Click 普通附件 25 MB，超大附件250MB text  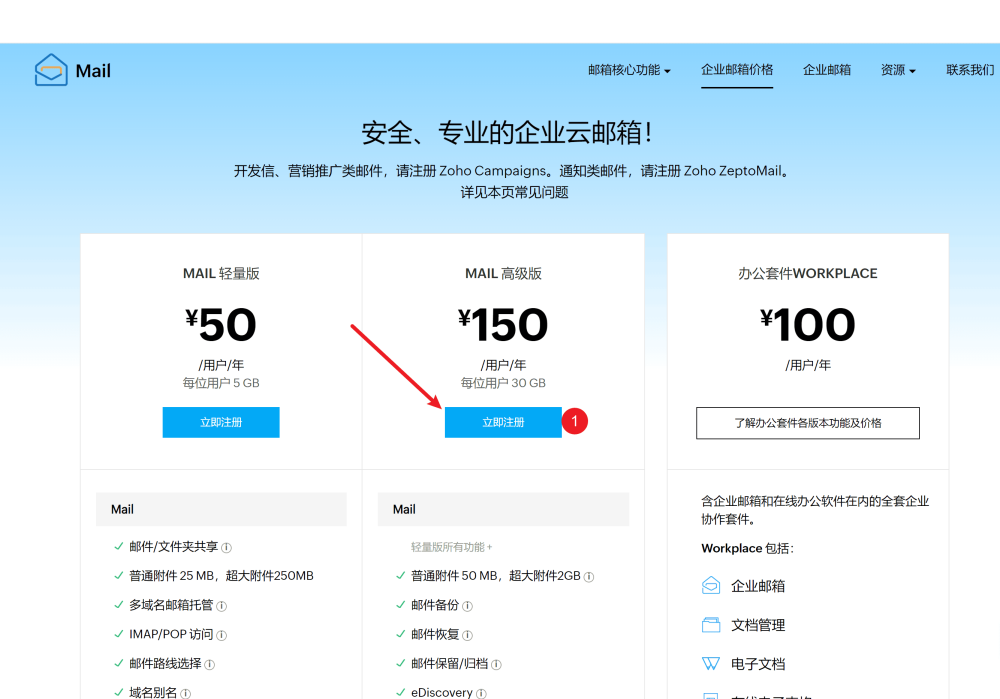[221, 576]
